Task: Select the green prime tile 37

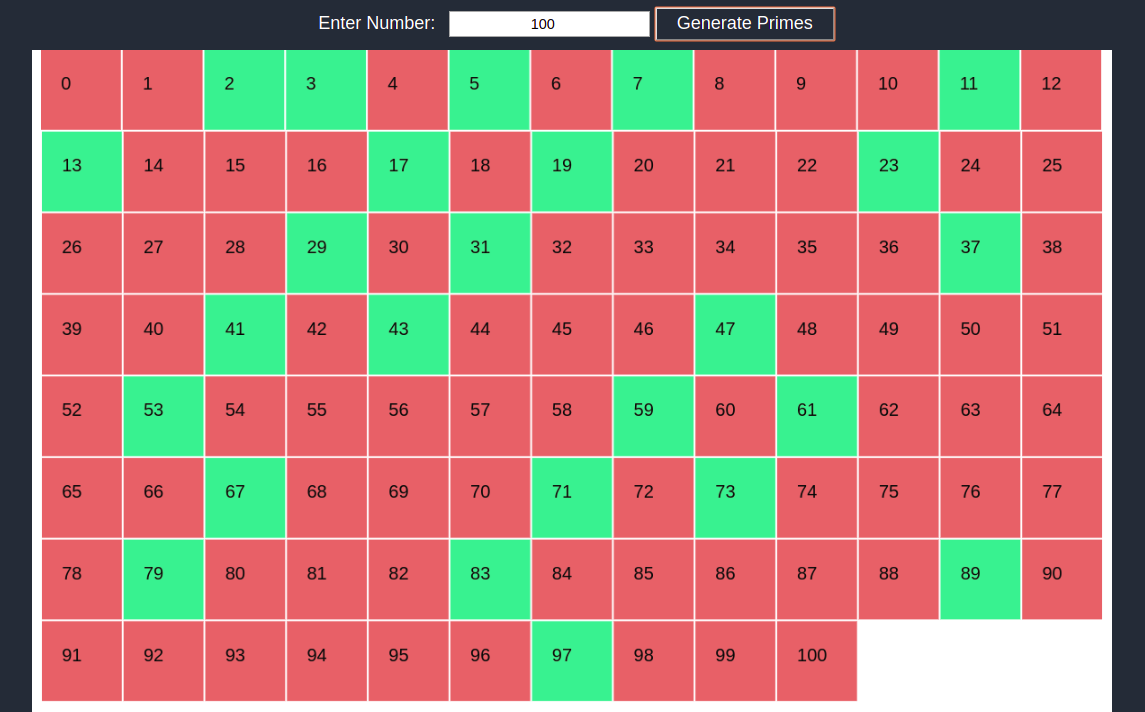Action: 980,253
